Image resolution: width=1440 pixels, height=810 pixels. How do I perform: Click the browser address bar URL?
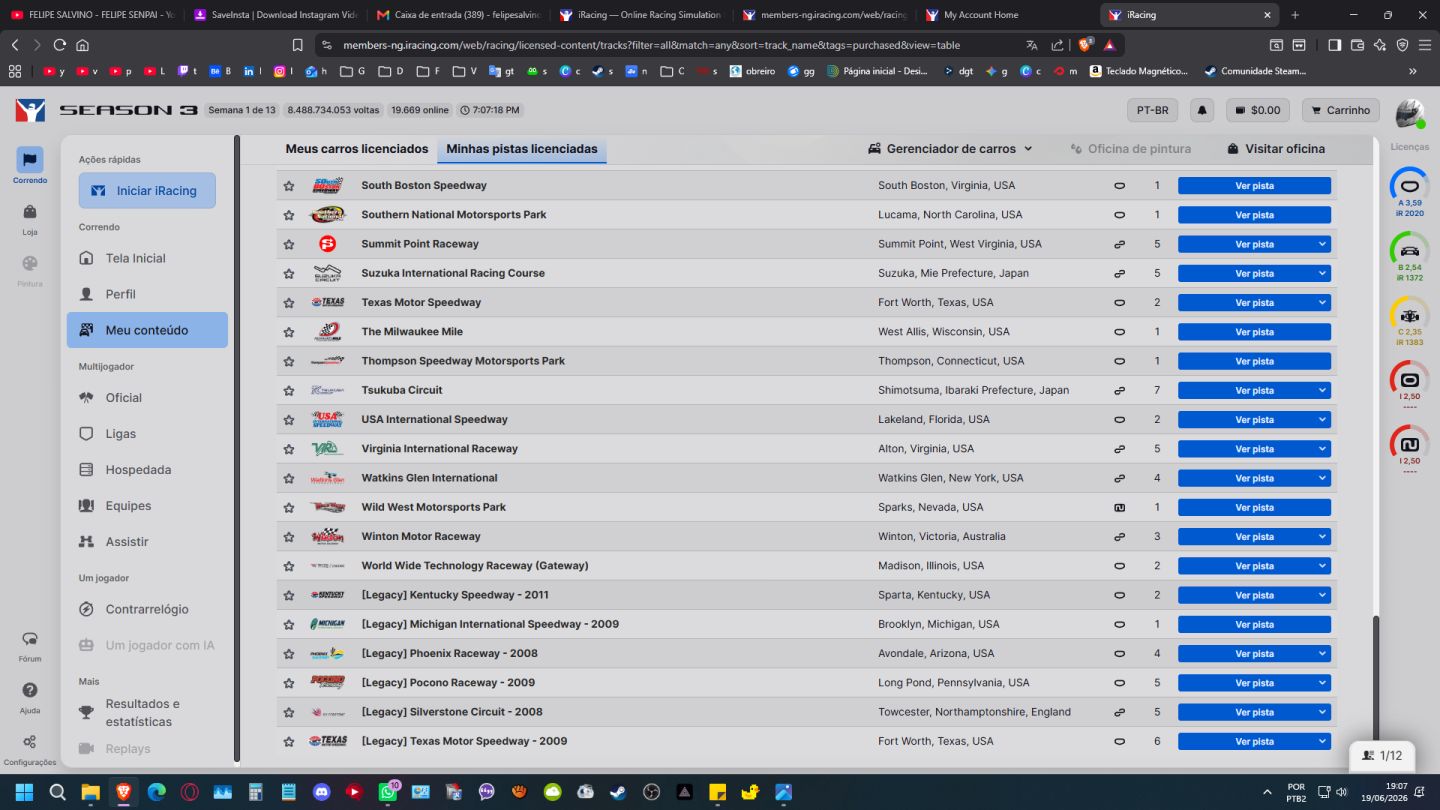pos(651,45)
